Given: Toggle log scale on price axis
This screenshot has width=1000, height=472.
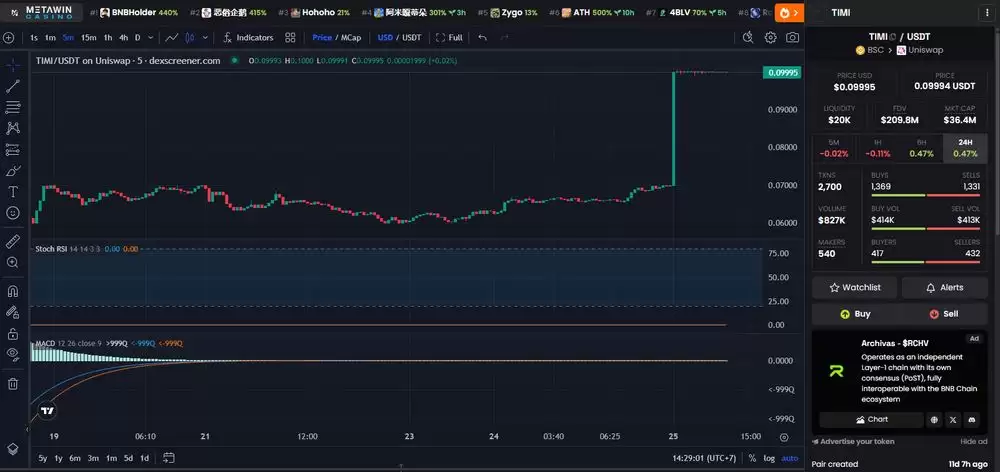Looking at the screenshot, I should (769, 458).
